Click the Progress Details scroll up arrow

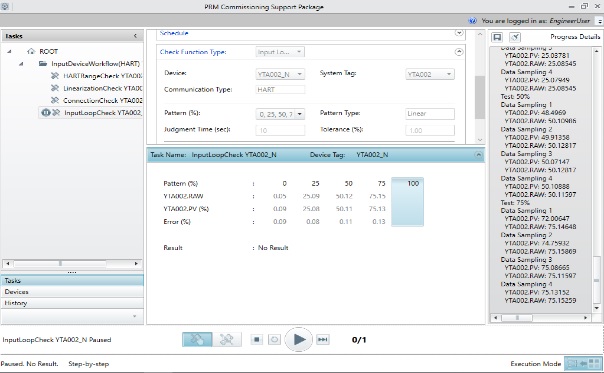(597, 51)
